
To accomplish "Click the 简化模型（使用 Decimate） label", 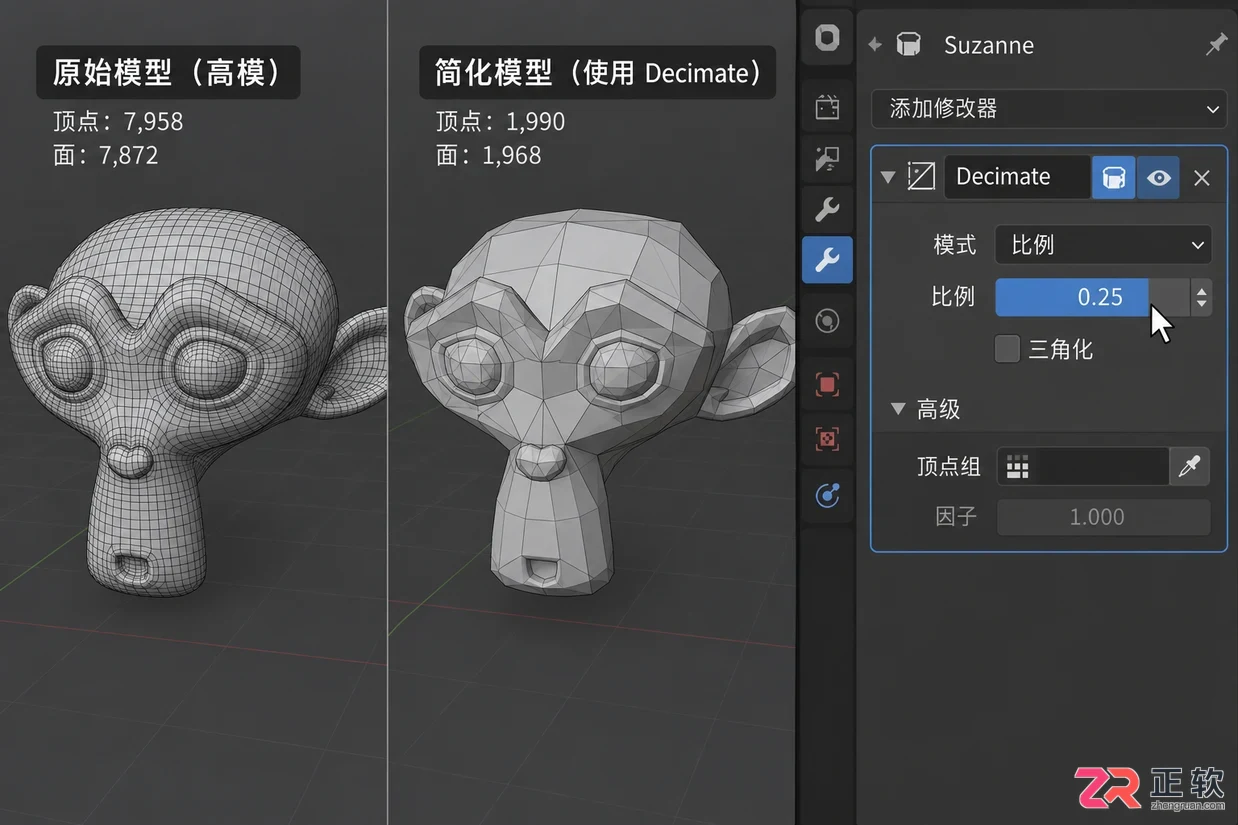I will pyautogui.click(x=597, y=72).
